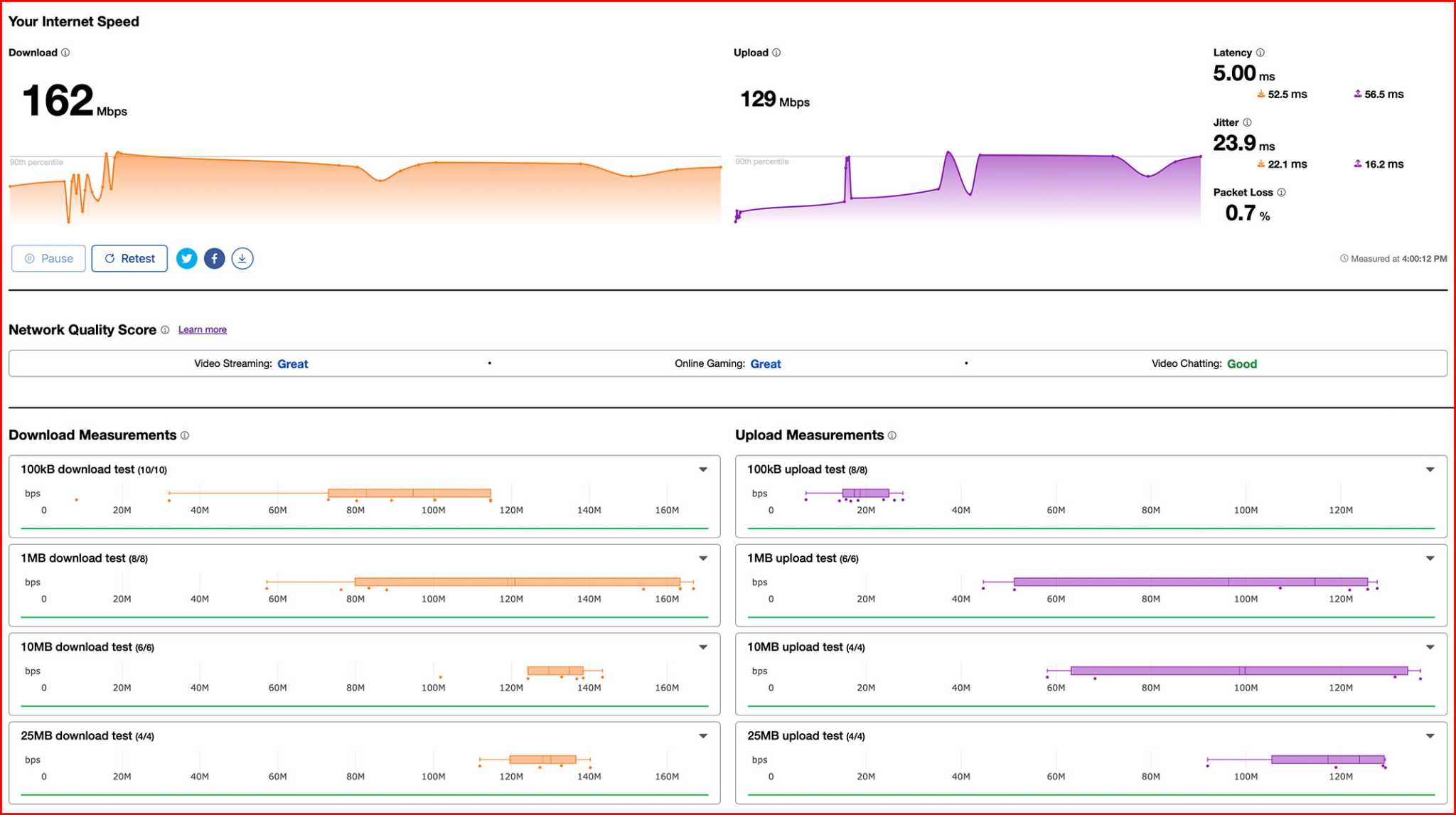This screenshot has height=815, width=1456.
Task: Click info icon next to Network Quality Score
Action: click(x=165, y=330)
